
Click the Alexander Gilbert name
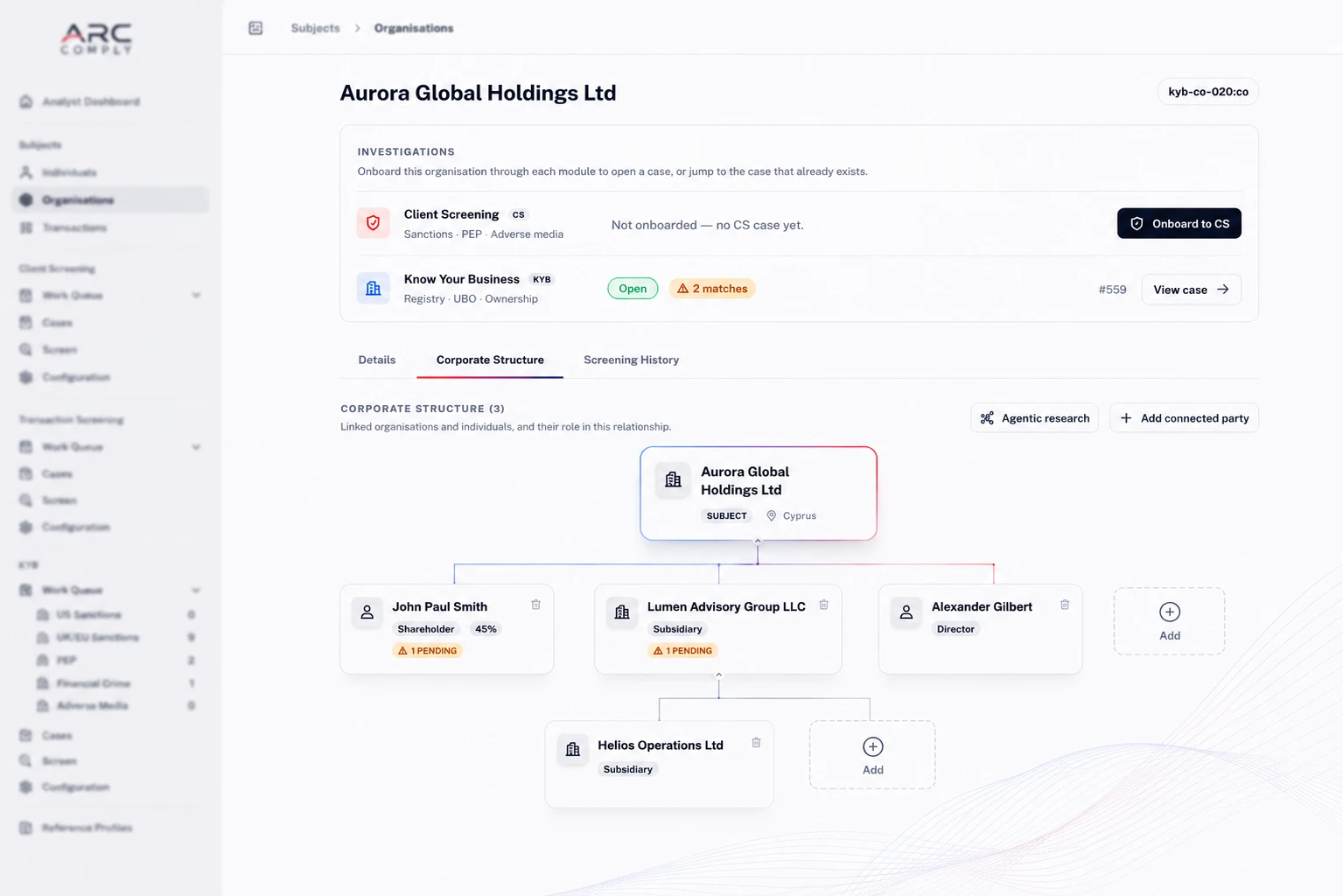point(982,606)
